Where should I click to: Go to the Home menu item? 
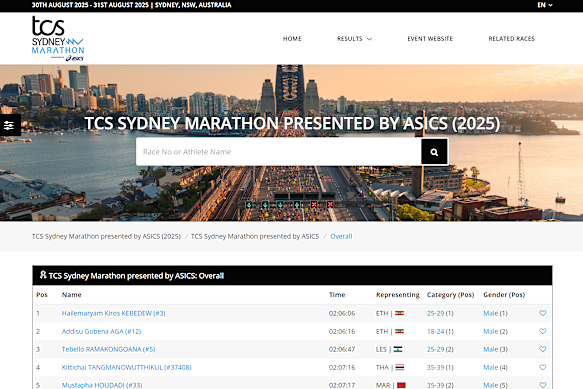292,39
